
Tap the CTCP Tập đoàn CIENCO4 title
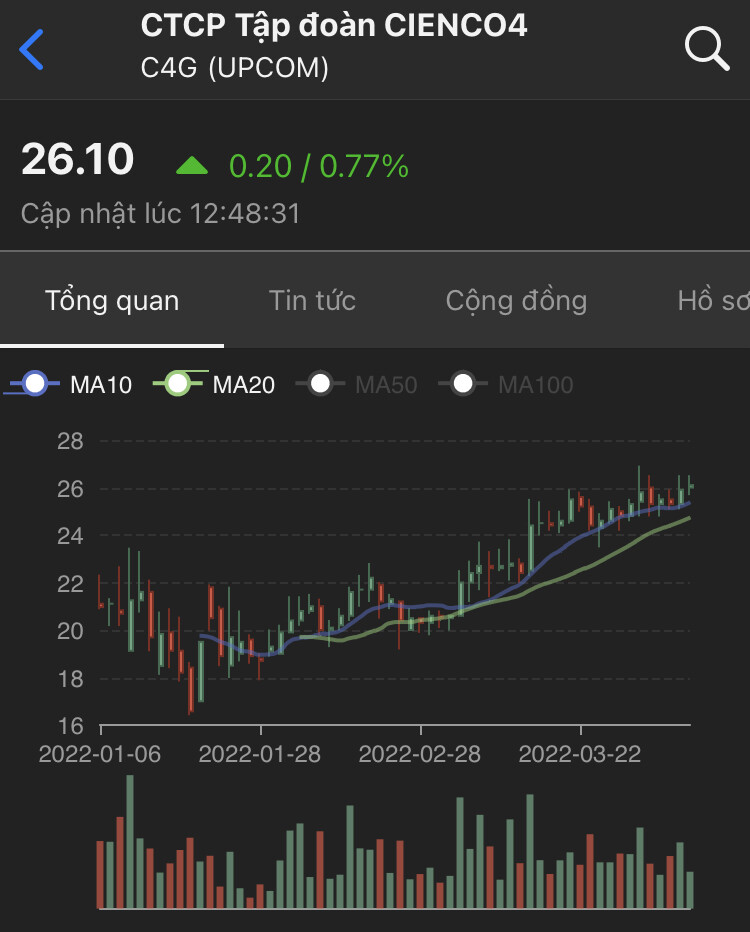tap(334, 25)
